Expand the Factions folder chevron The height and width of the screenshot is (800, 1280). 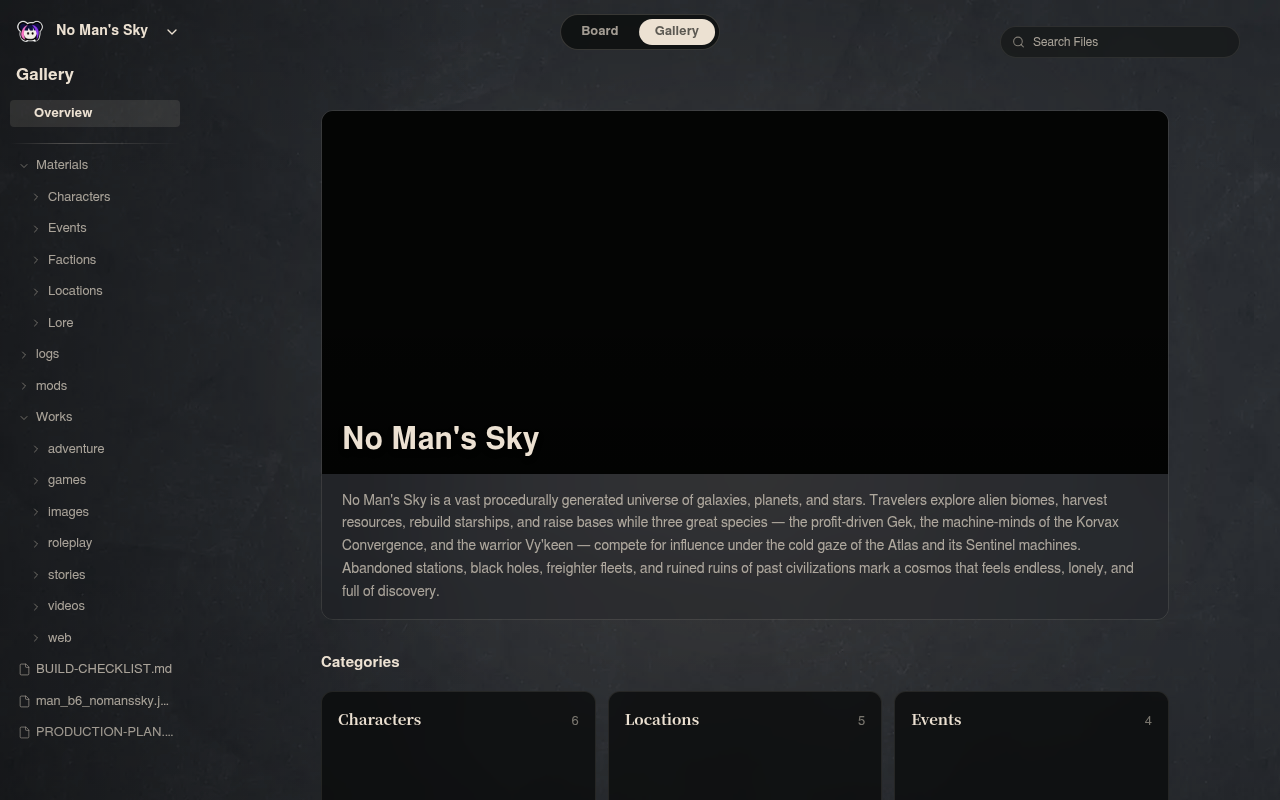(x=36, y=260)
